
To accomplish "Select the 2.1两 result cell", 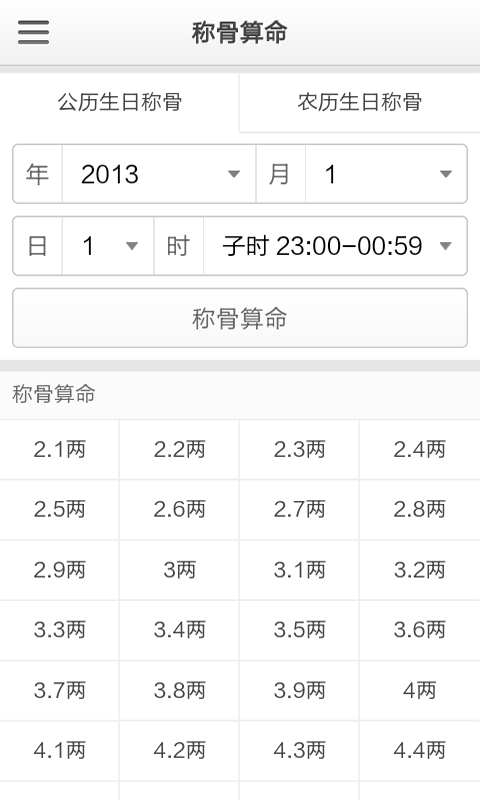I will click(x=60, y=449).
